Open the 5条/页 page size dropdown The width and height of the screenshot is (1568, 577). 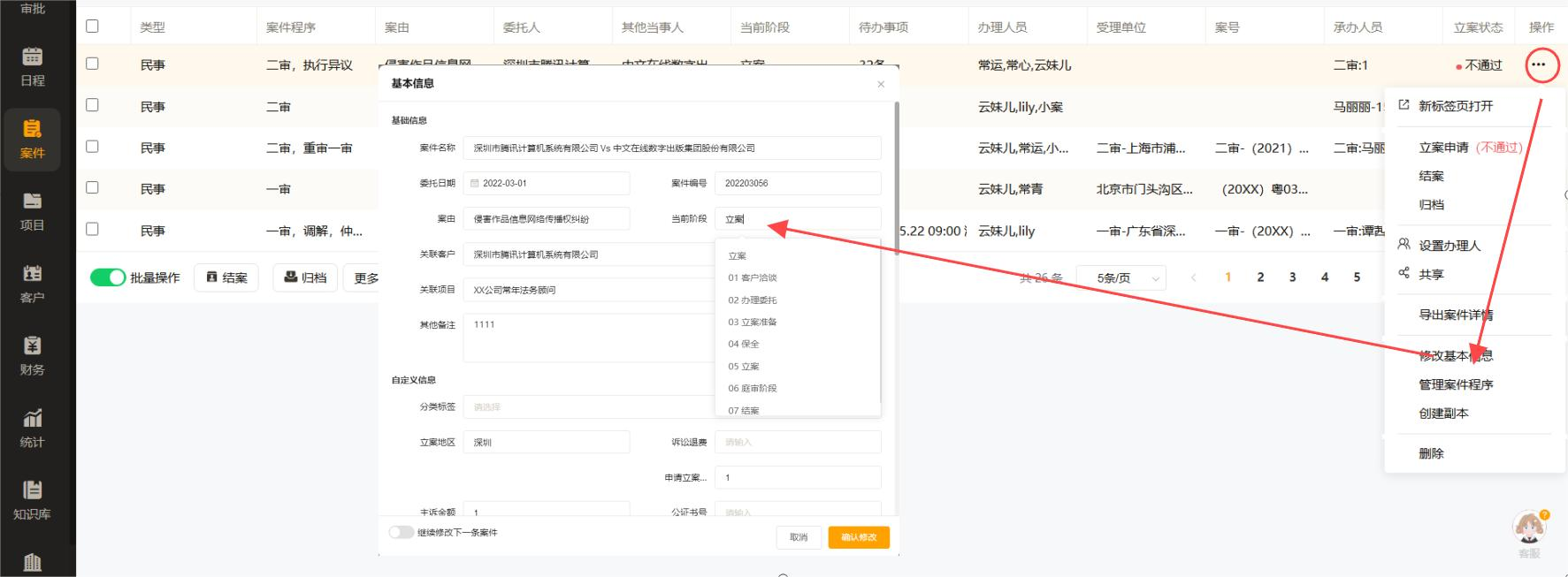click(1121, 277)
